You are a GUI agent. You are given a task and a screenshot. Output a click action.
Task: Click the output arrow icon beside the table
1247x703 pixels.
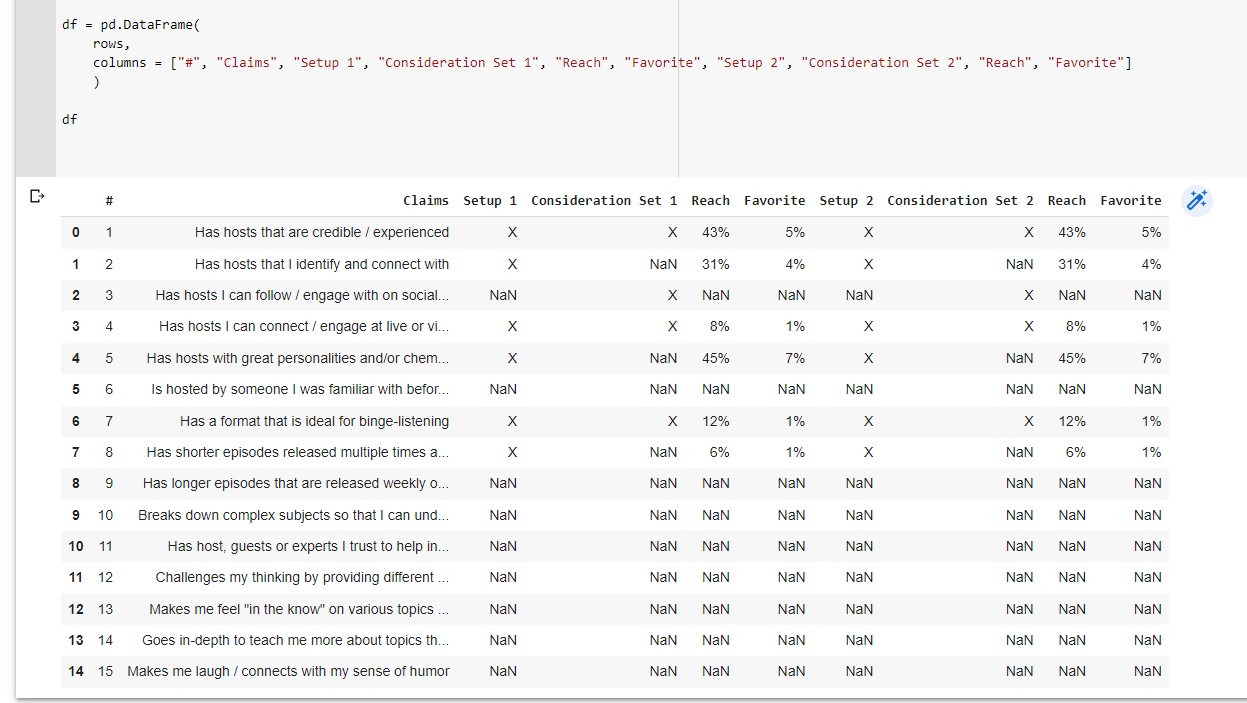tap(37, 197)
